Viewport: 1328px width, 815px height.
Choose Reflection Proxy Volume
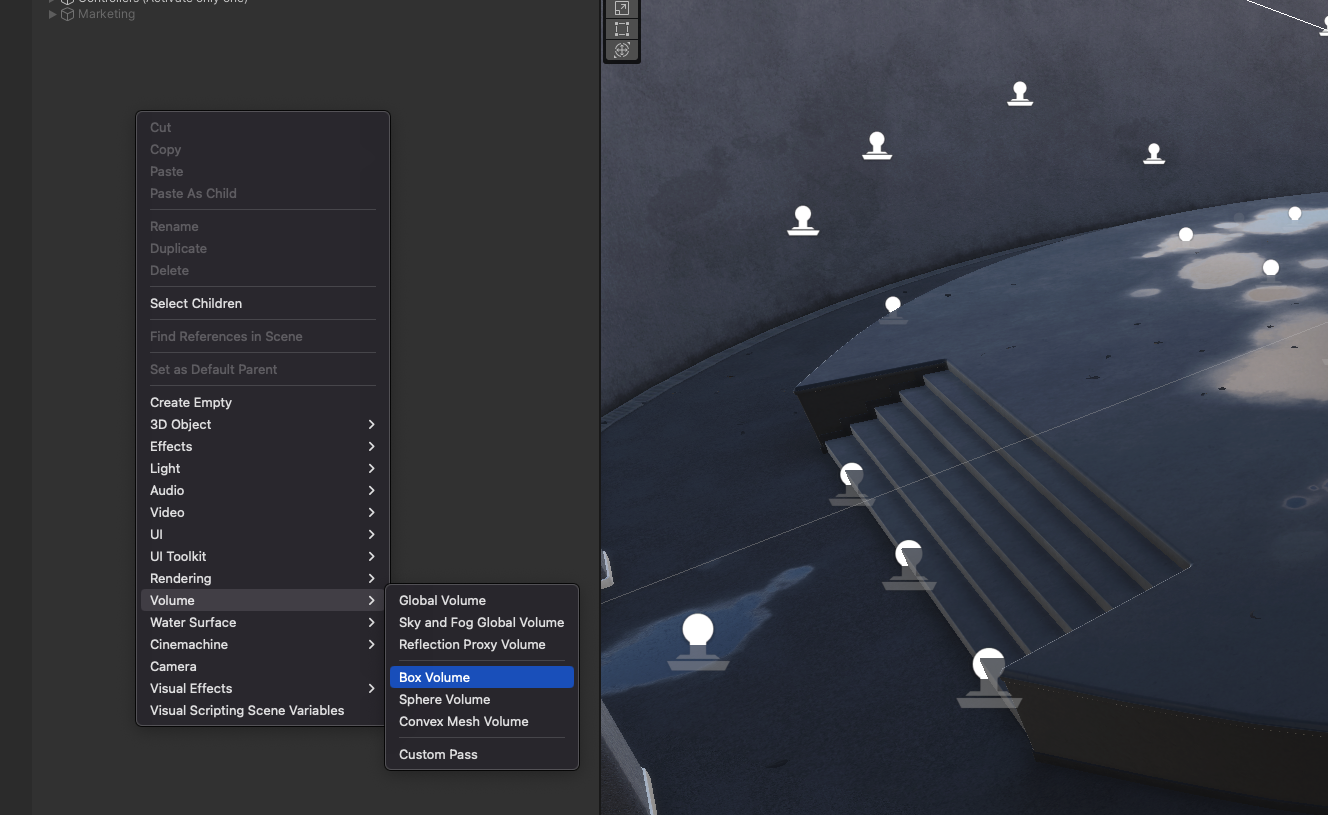pyautogui.click(x=482, y=644)
